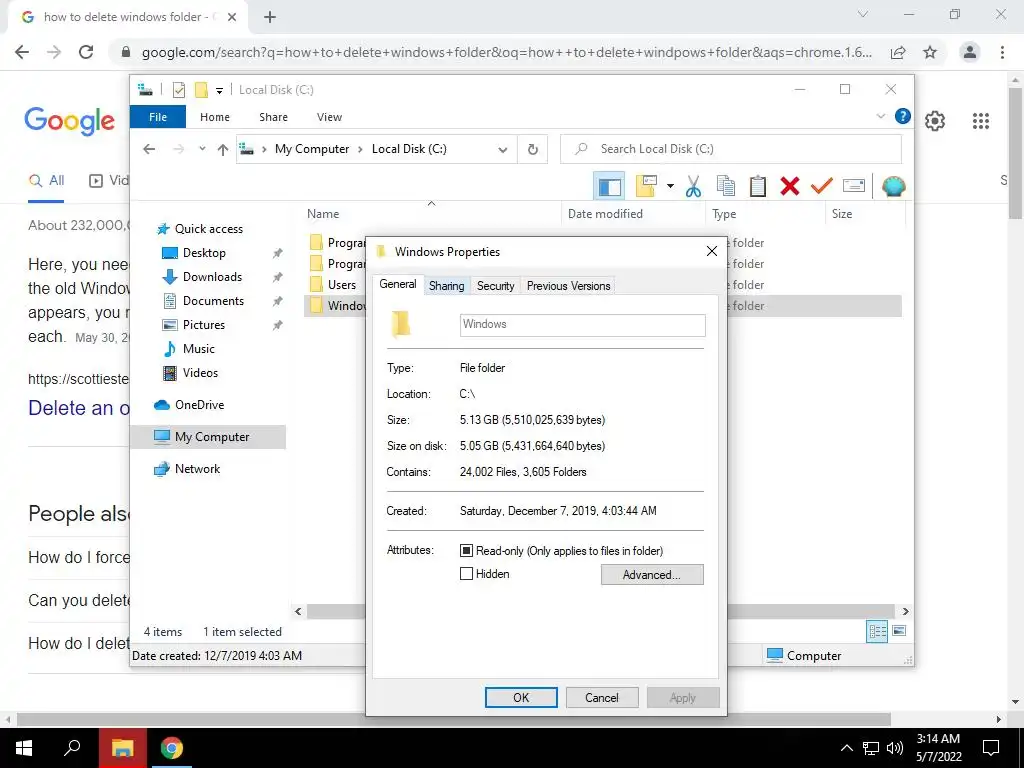1024x768 pixels.
Task: Click Cancel in Windows Properties
Action: point(601,697)
